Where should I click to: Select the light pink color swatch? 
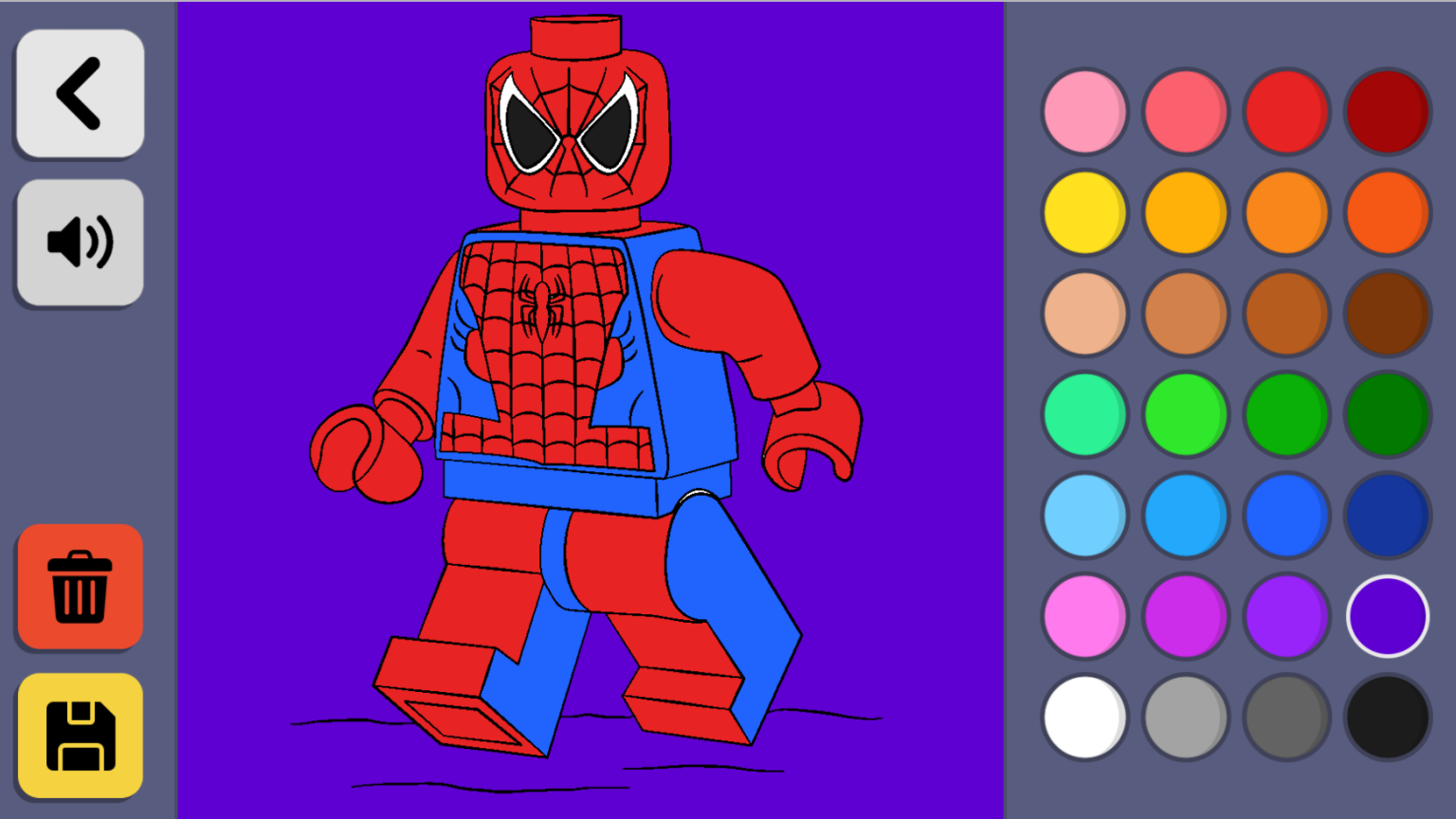(x=1084, y=112)
